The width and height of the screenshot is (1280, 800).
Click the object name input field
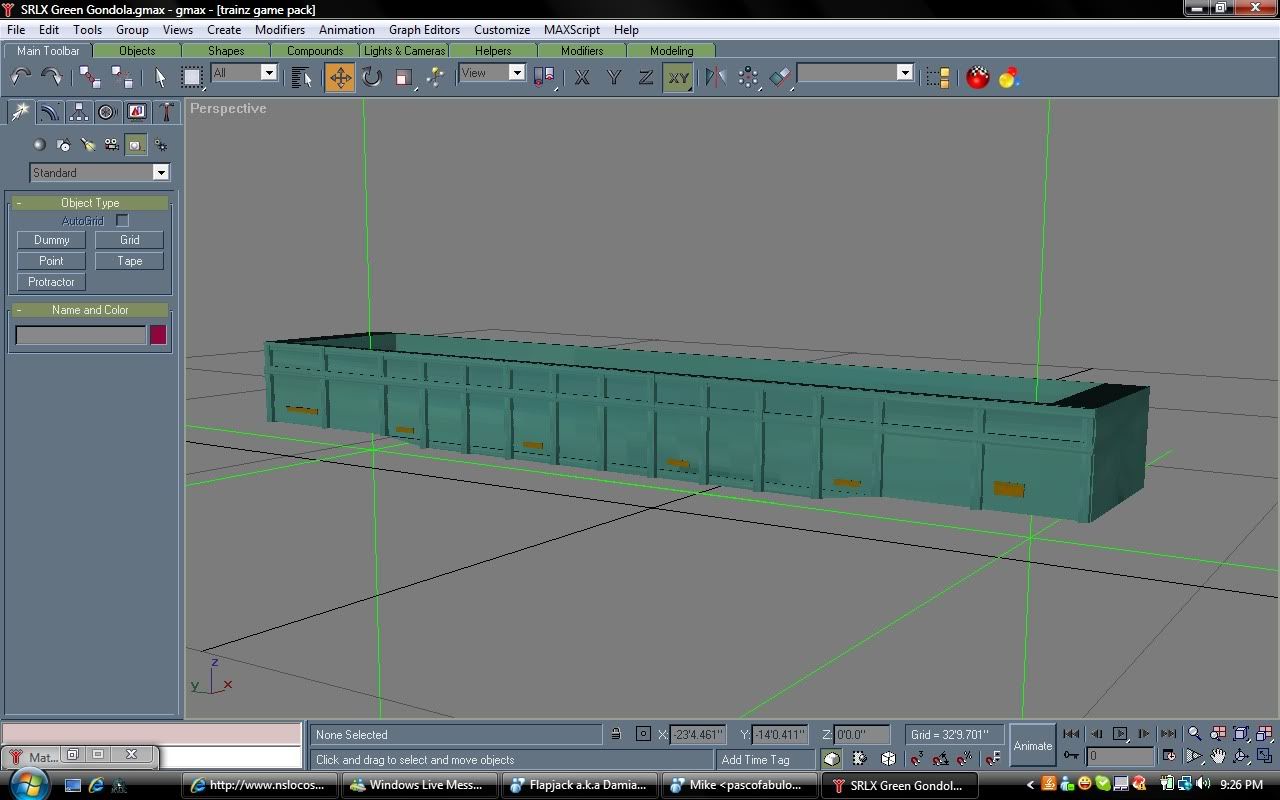81,336
